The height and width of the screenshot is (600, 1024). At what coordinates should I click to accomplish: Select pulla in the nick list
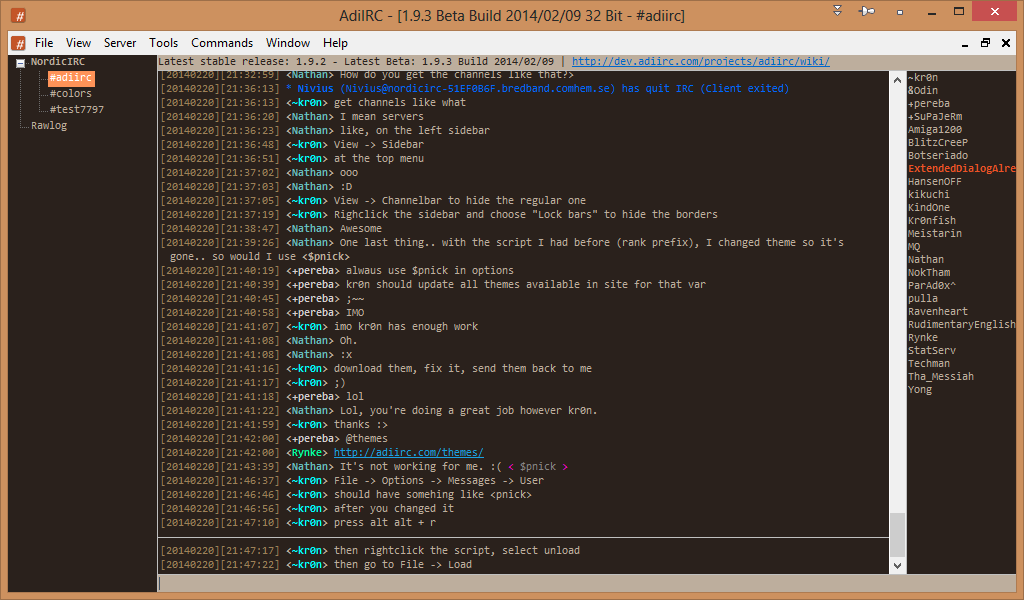pyautogui.click(x=923, y=298)
